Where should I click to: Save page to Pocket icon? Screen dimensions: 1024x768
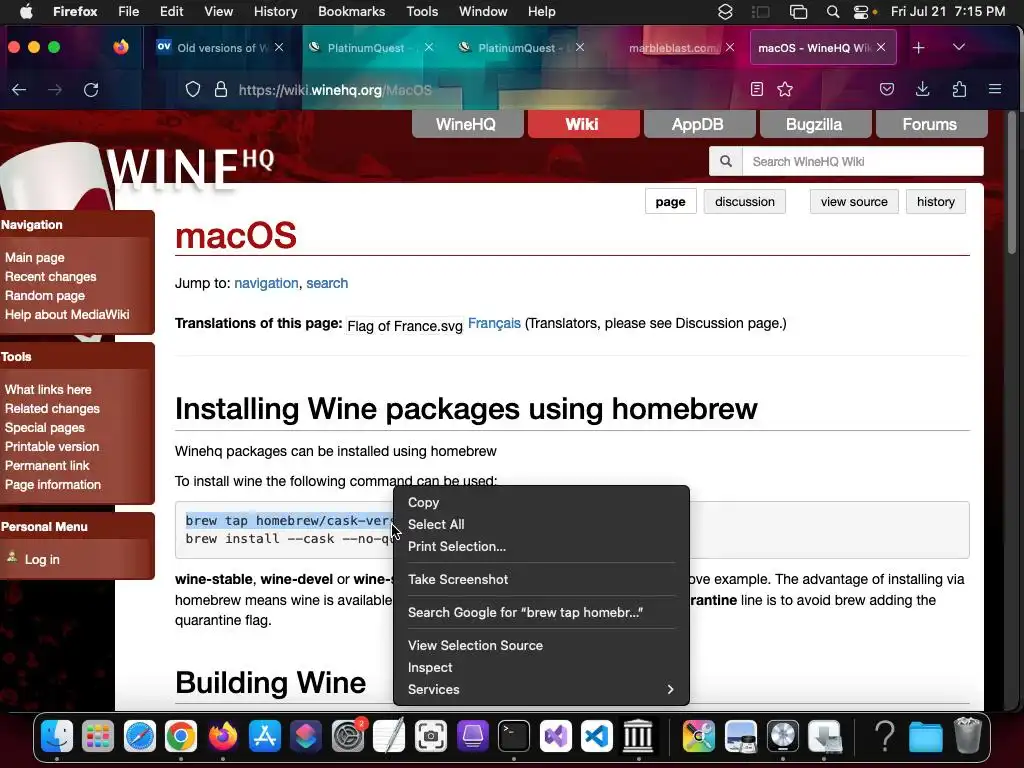tap(886, 89)
